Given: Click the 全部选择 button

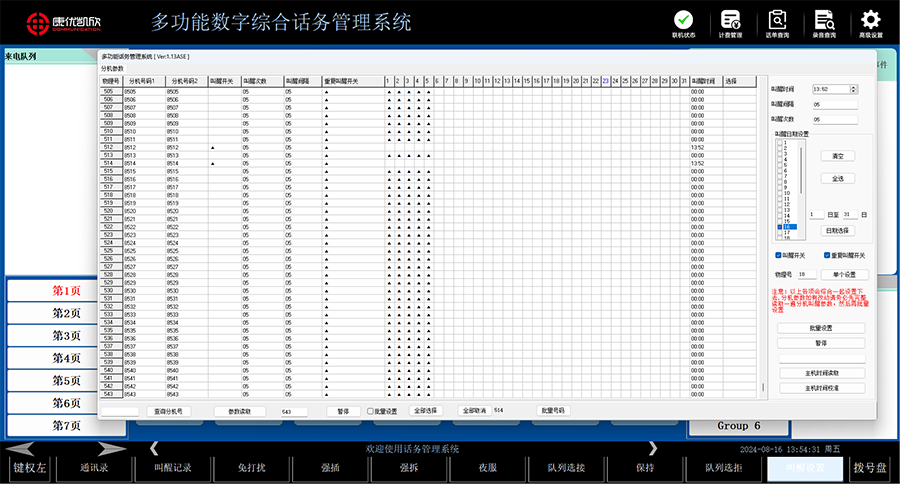Looking at the screenshot, I should 425,411.
